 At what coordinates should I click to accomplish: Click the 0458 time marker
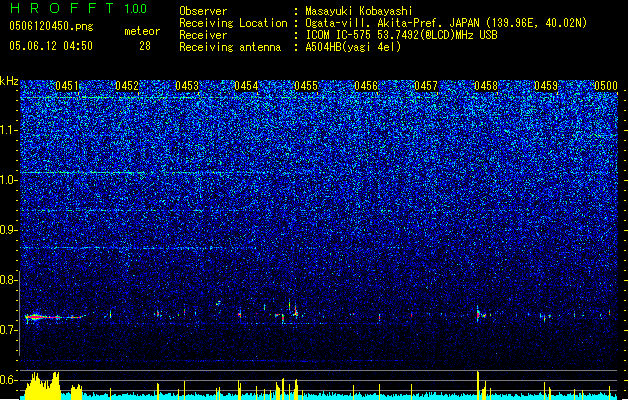pos(486,86)
